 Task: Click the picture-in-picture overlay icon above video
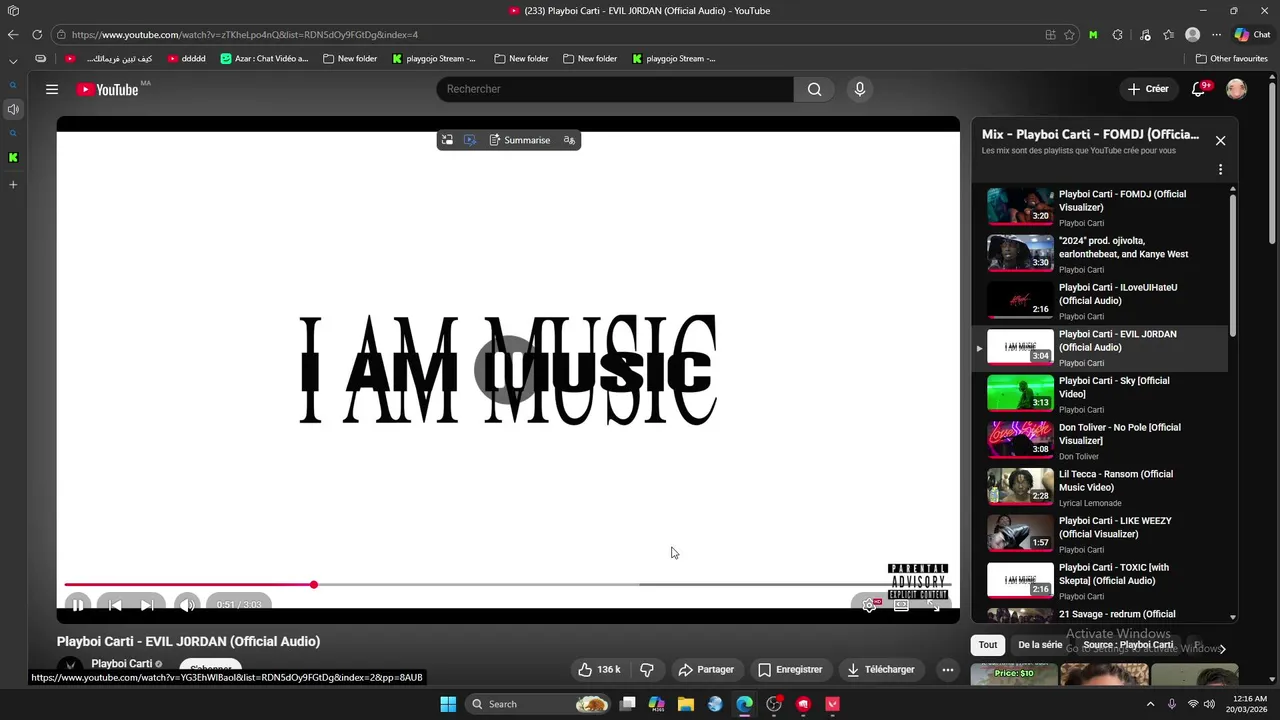click(447, 140)
